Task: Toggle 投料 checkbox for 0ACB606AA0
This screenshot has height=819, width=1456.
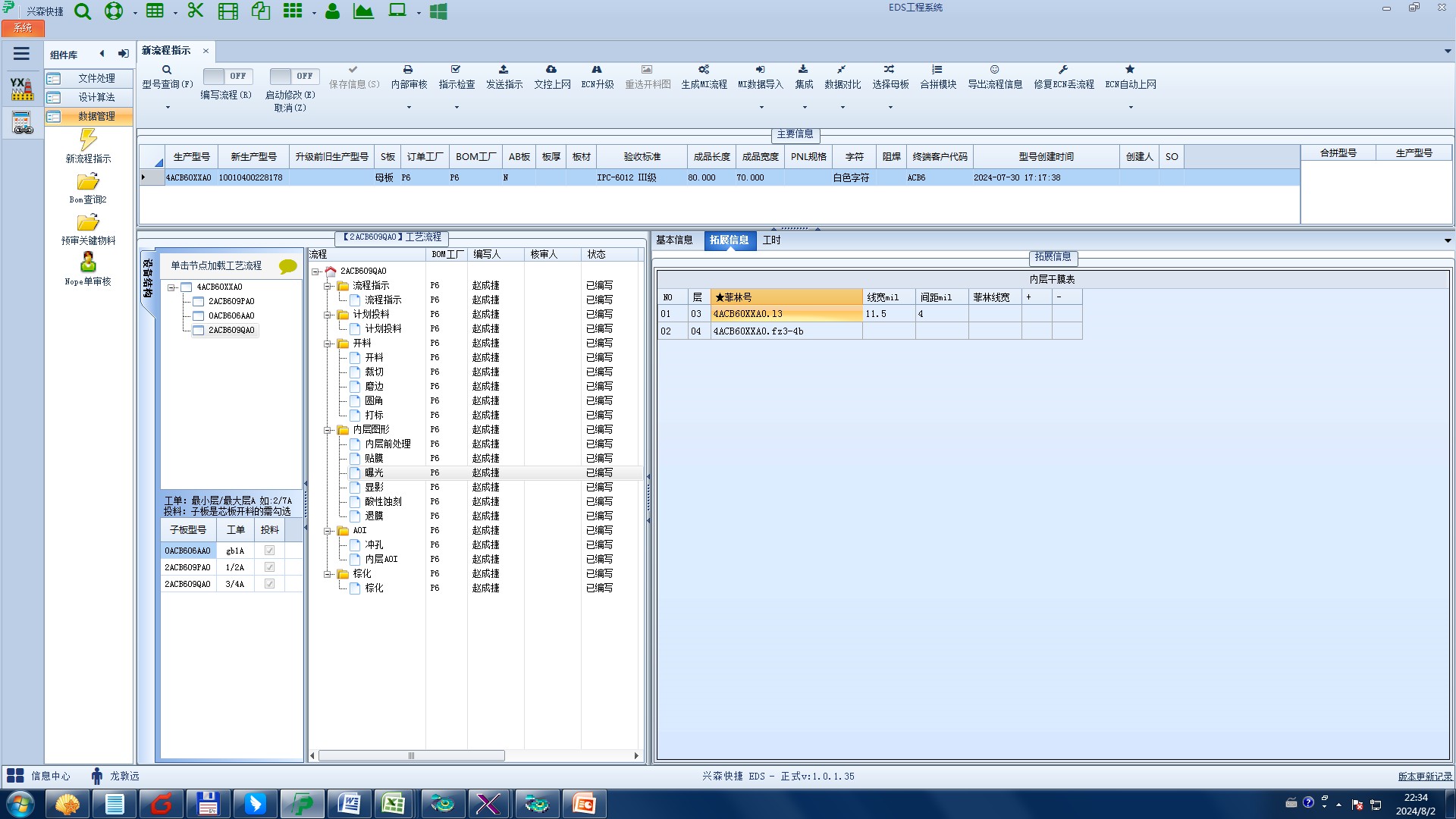Action: click(269, 551)
